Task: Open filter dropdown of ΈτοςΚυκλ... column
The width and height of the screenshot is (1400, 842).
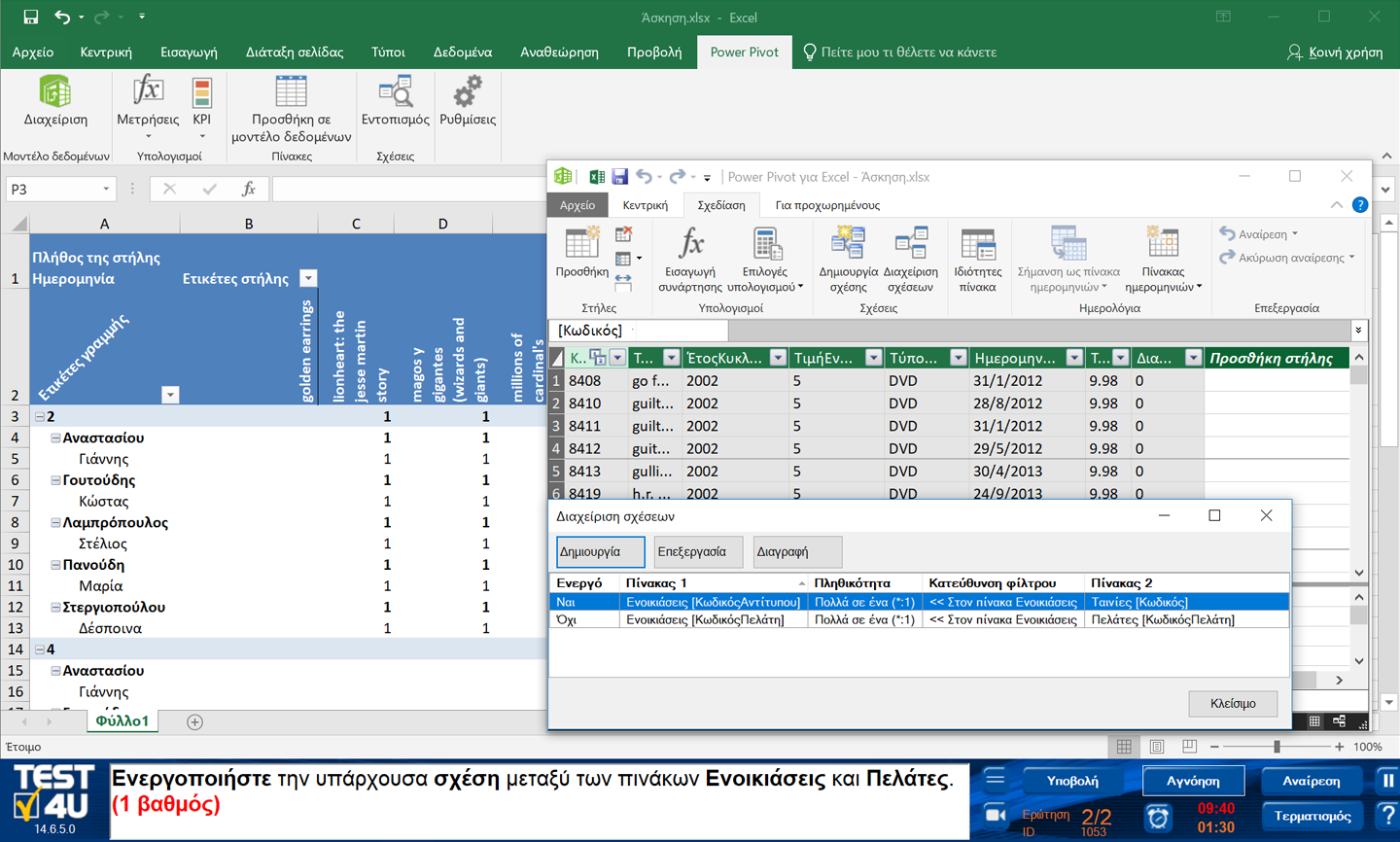Action: coord(778,358)
